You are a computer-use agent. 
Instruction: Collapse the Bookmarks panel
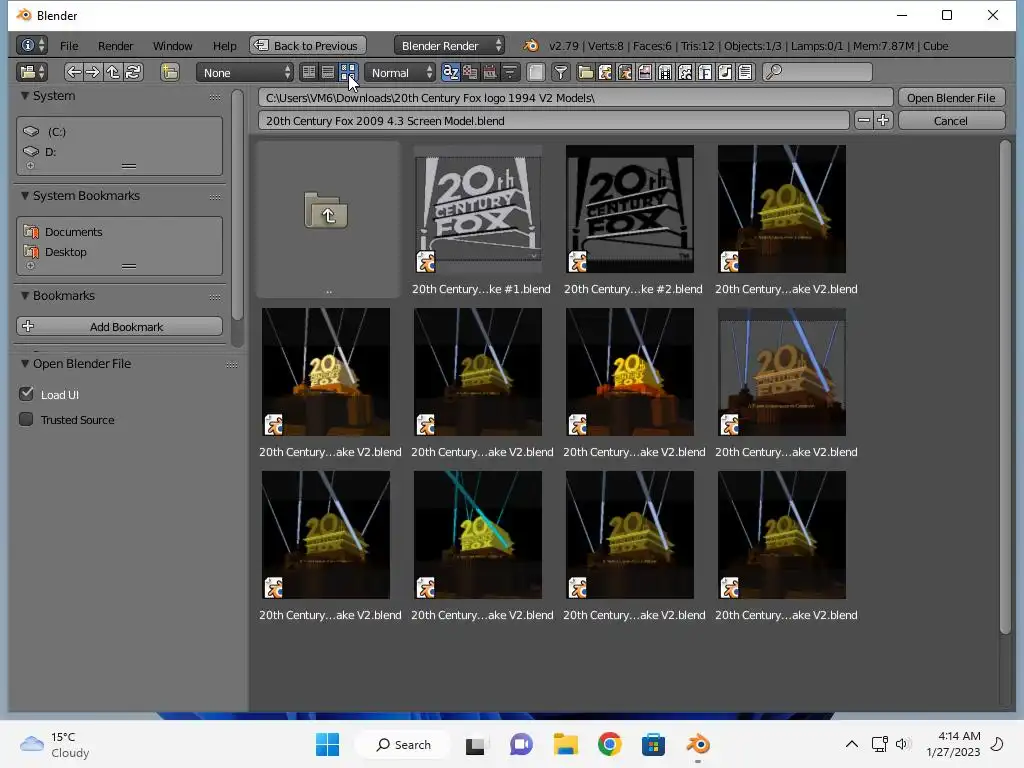coord(25,295)
